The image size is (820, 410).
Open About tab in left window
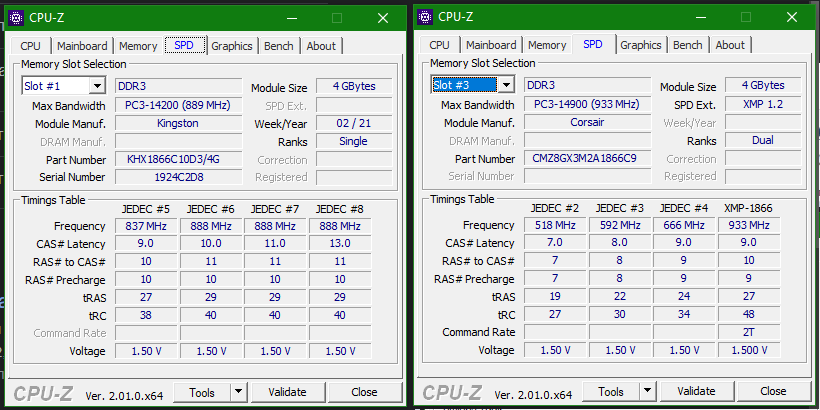[321, 46]
